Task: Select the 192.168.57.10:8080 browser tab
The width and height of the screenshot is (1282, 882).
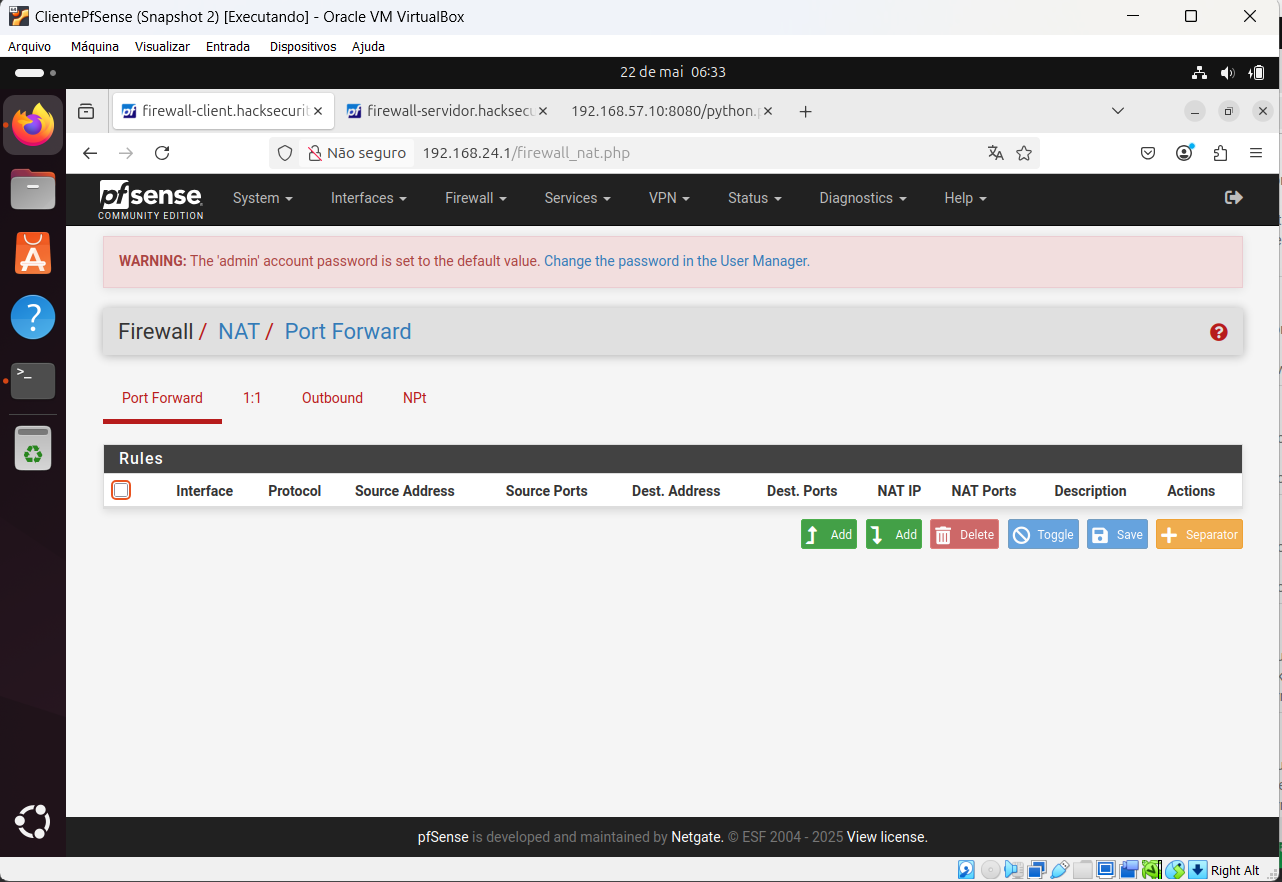Action: click(x=672, y=111)
